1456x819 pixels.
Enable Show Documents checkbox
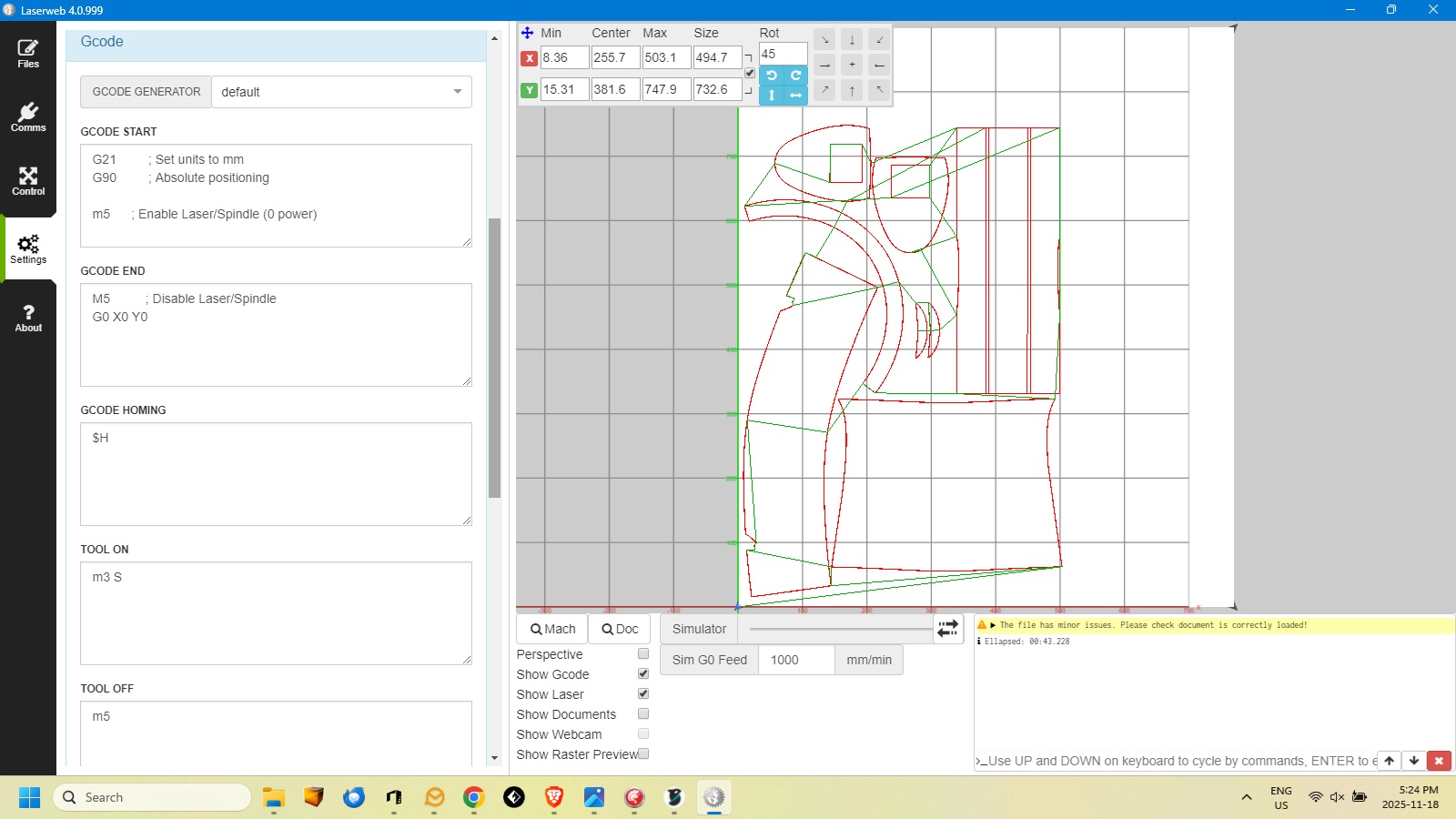(x=643, y=714)
